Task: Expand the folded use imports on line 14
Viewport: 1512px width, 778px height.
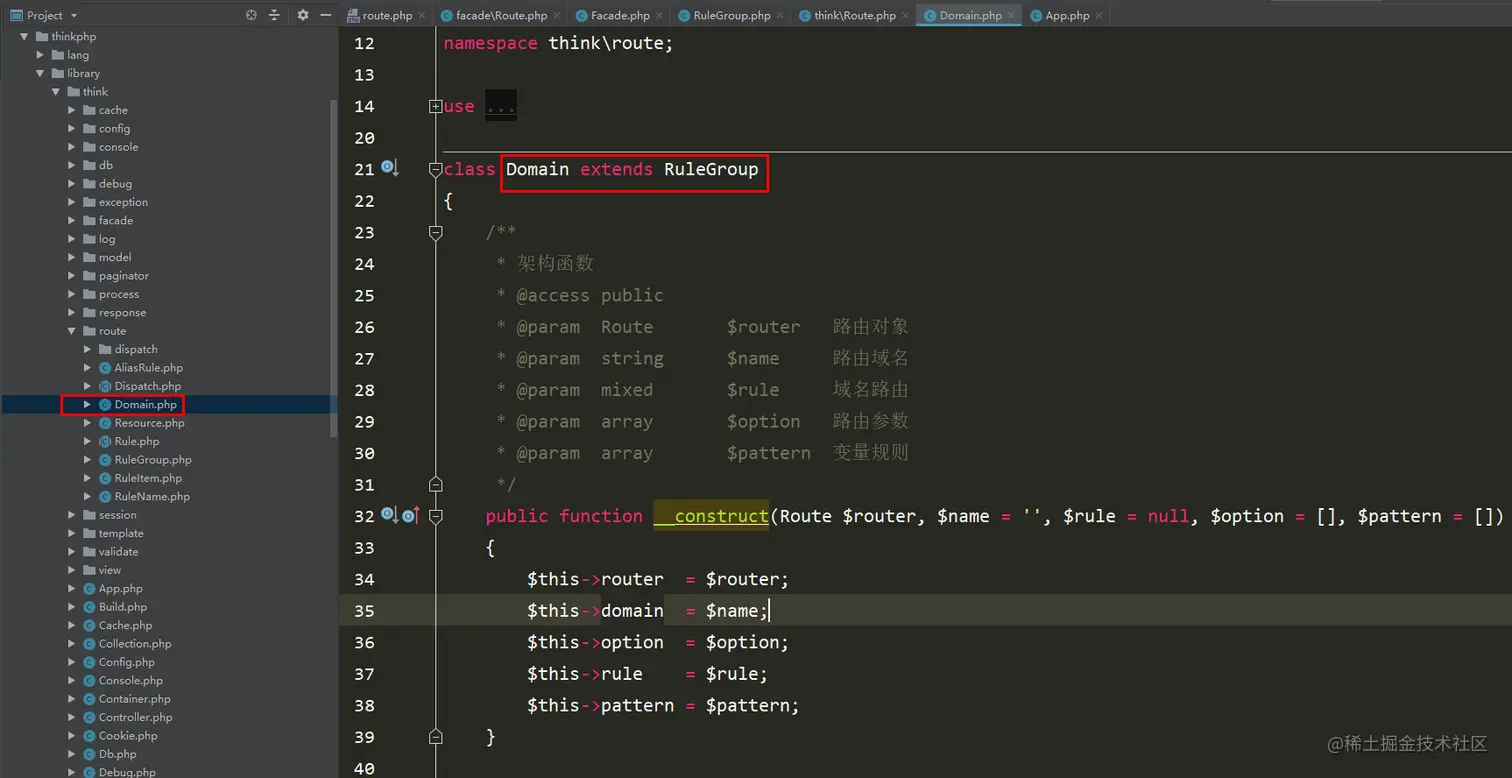Action: pos(435,106)
